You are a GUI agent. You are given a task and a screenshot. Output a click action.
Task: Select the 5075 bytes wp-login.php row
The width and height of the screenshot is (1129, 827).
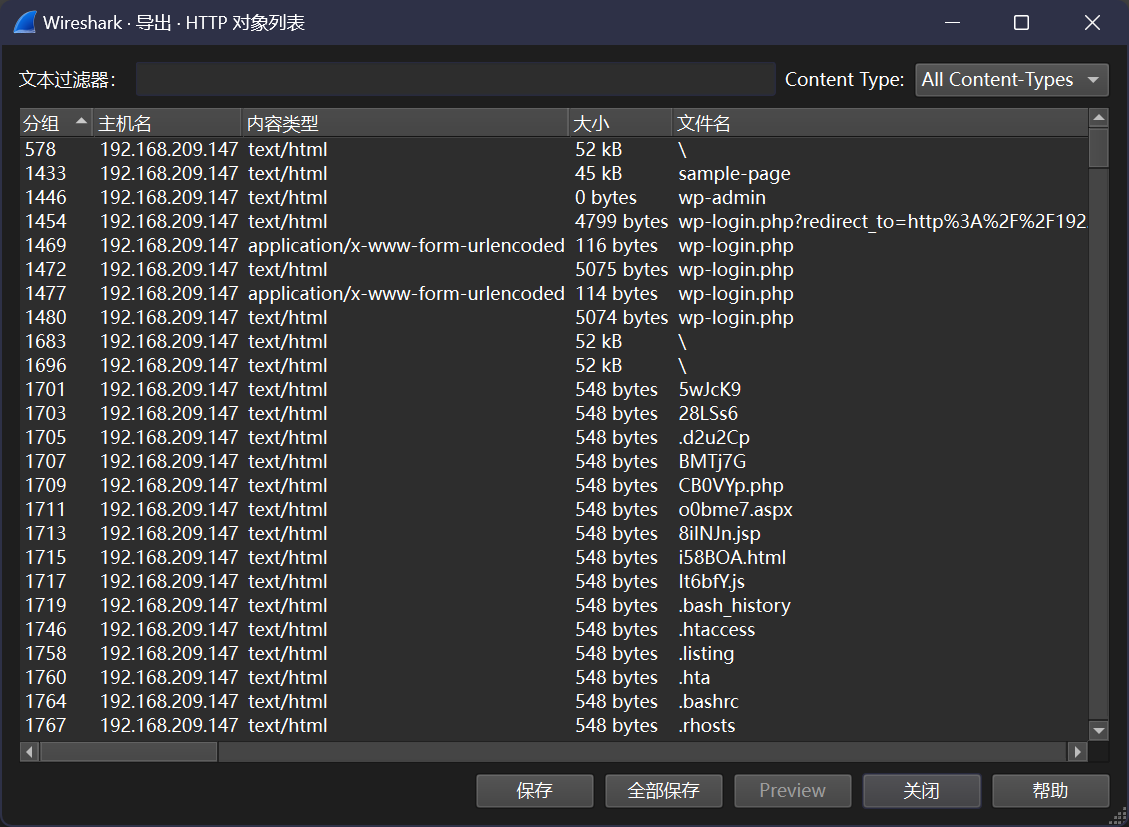click(554, 270)
